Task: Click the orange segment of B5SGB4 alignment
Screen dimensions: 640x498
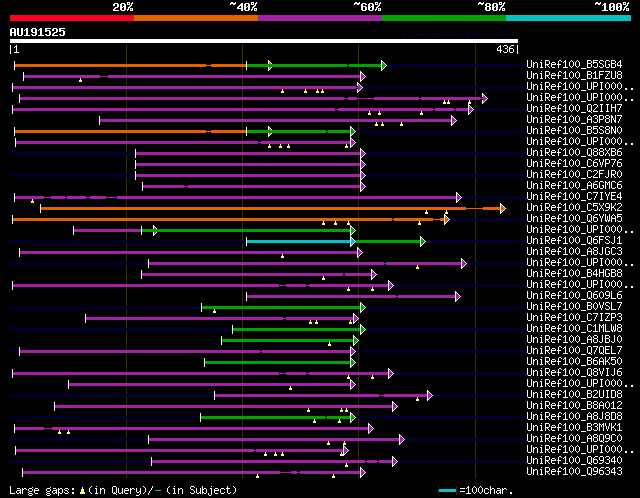Action: pos(130,65)
